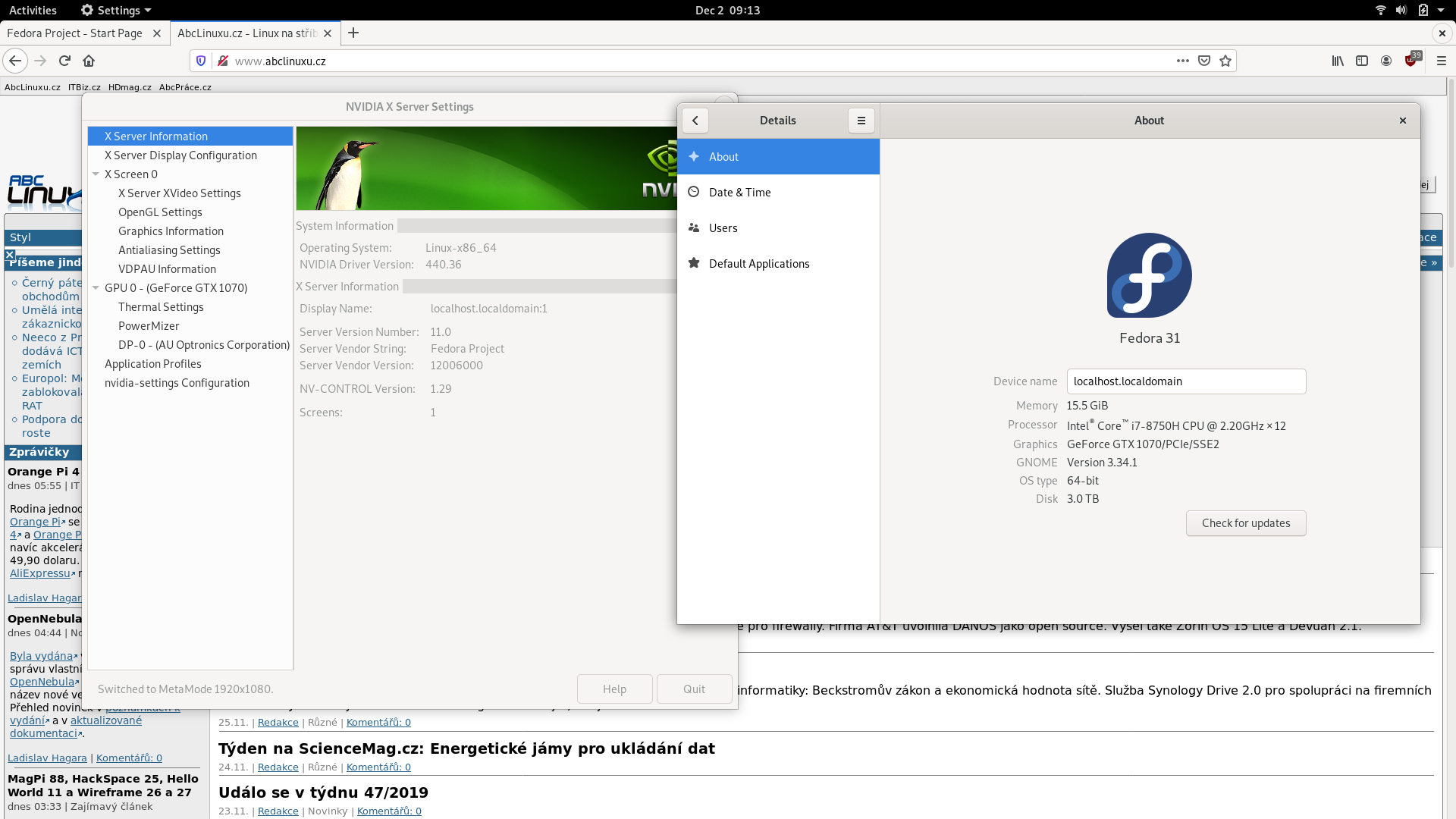Open tracking protection shield in URL bar

(201, 61)
